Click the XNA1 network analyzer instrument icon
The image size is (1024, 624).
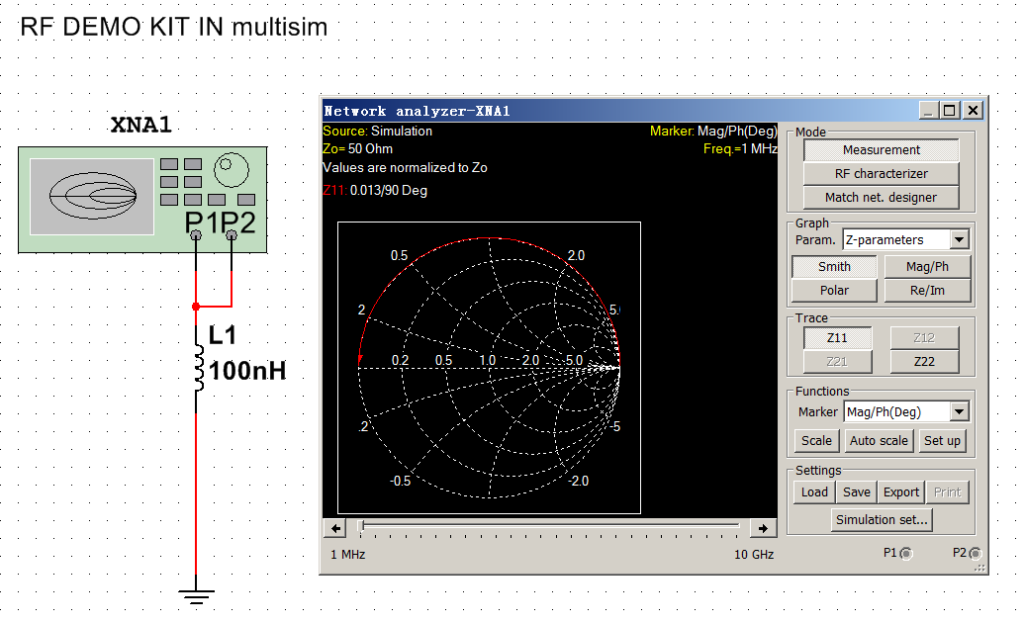pos(142,199)
